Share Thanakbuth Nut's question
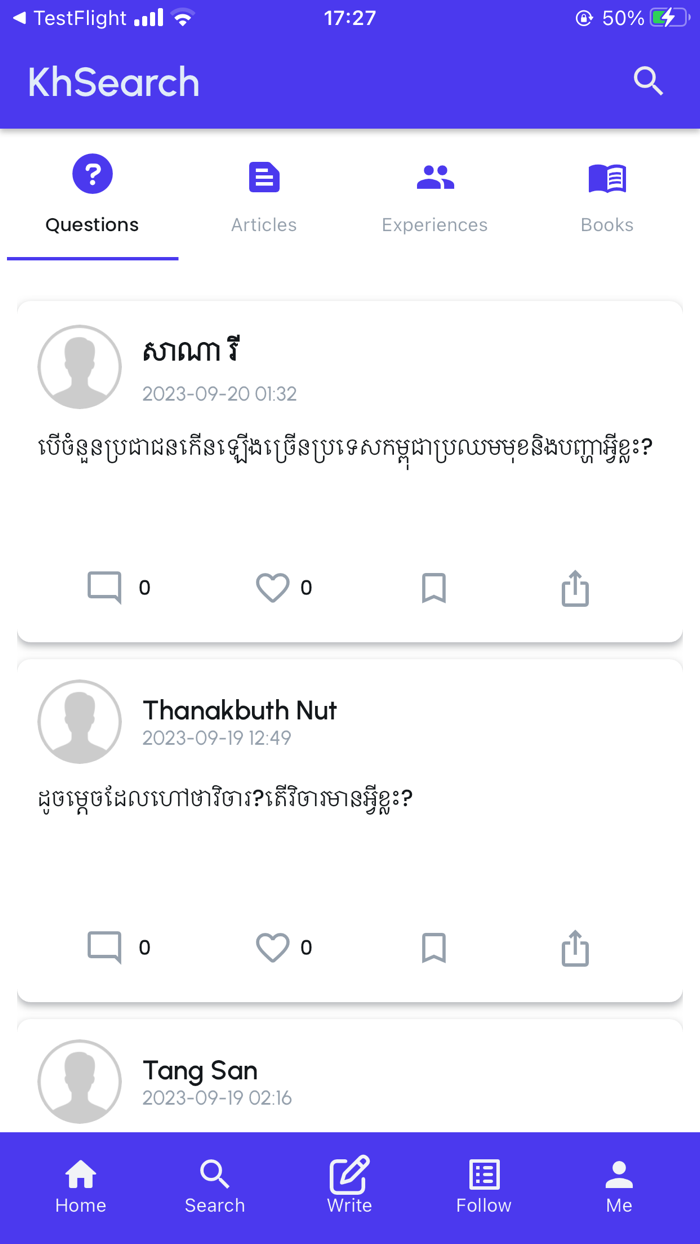 coord(574,947)
